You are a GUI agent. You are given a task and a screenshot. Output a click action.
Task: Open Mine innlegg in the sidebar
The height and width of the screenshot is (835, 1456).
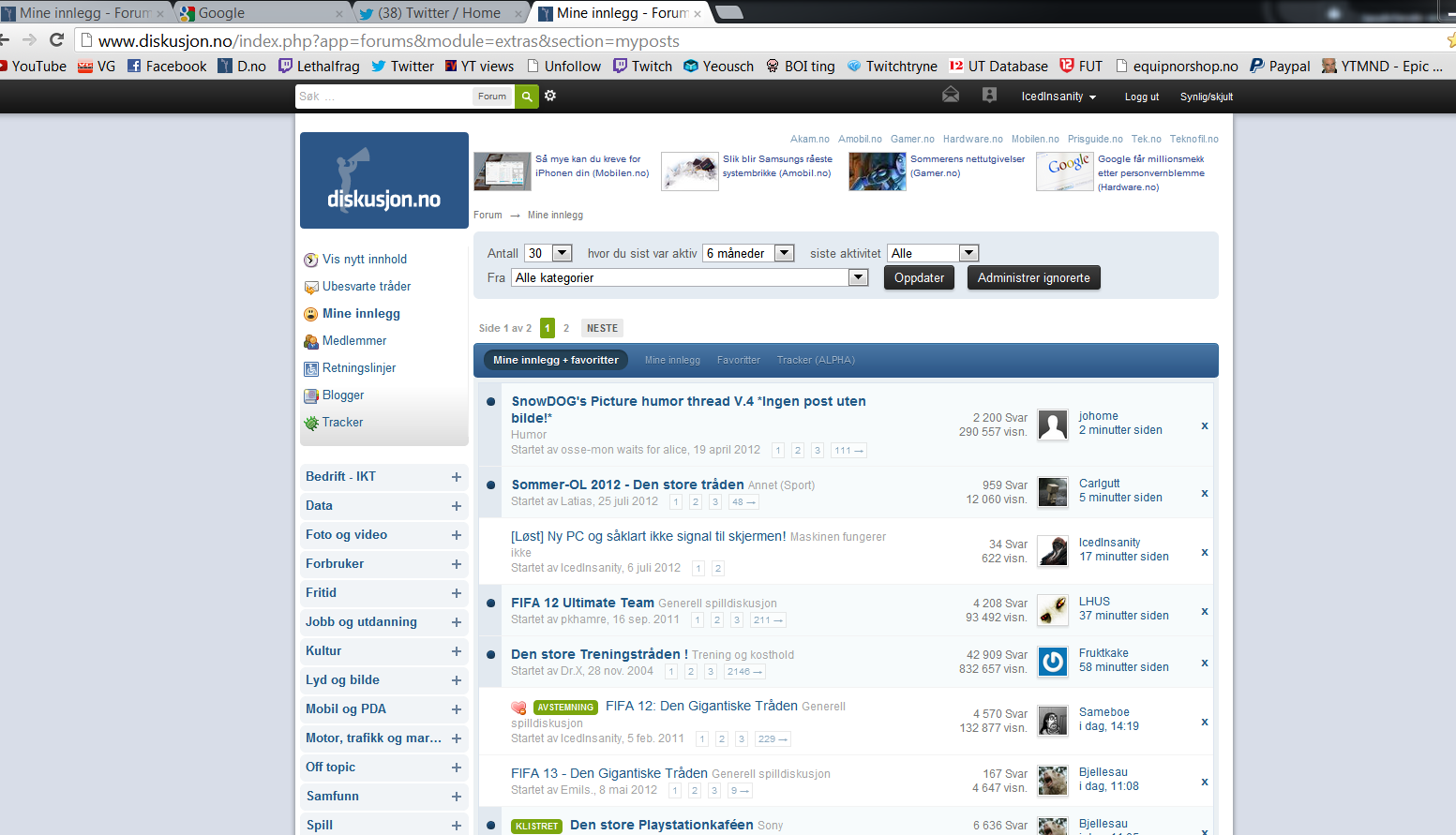(361, 314)
